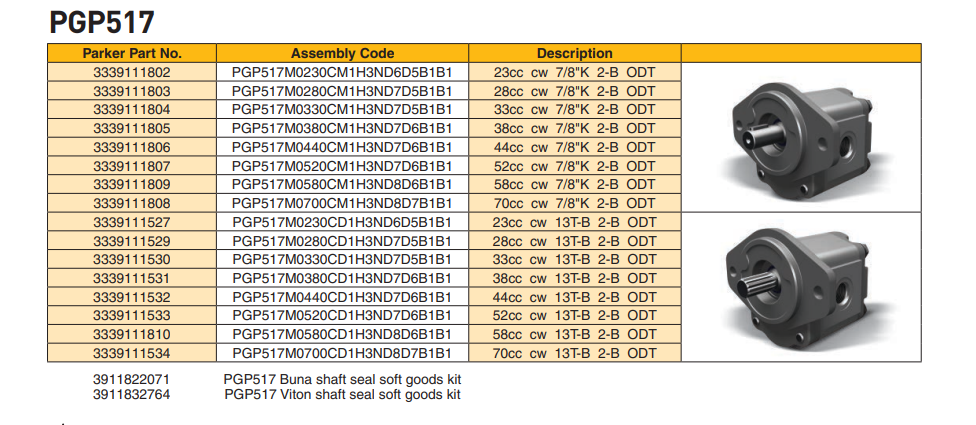Click the splined shaft pump image

[801, 285]
